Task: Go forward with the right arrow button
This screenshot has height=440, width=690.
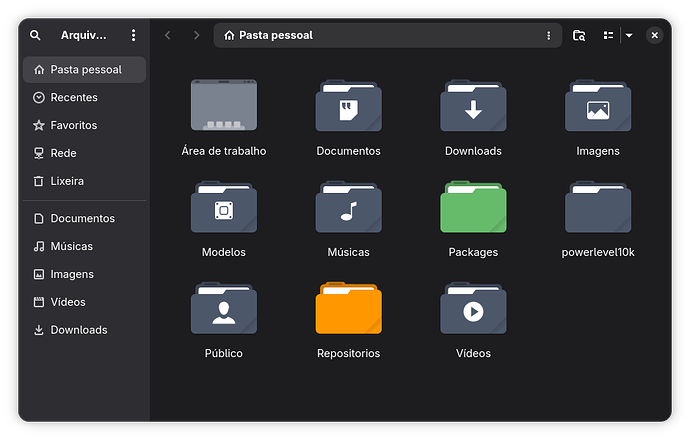Action: pos(196,35)
